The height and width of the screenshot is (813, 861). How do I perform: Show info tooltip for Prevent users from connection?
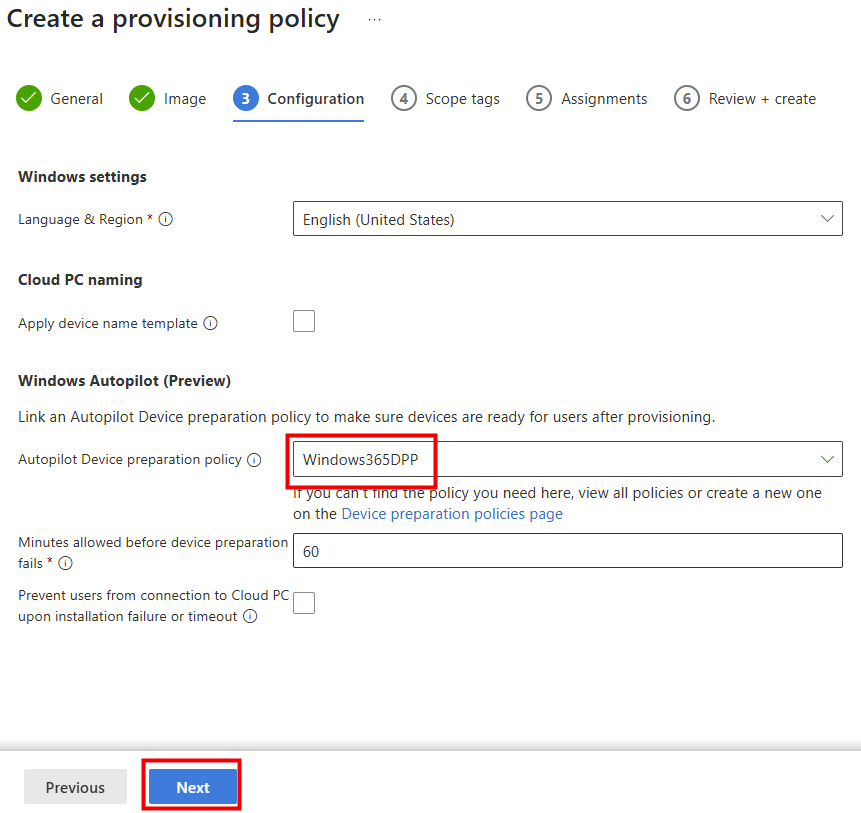point(250,616)
